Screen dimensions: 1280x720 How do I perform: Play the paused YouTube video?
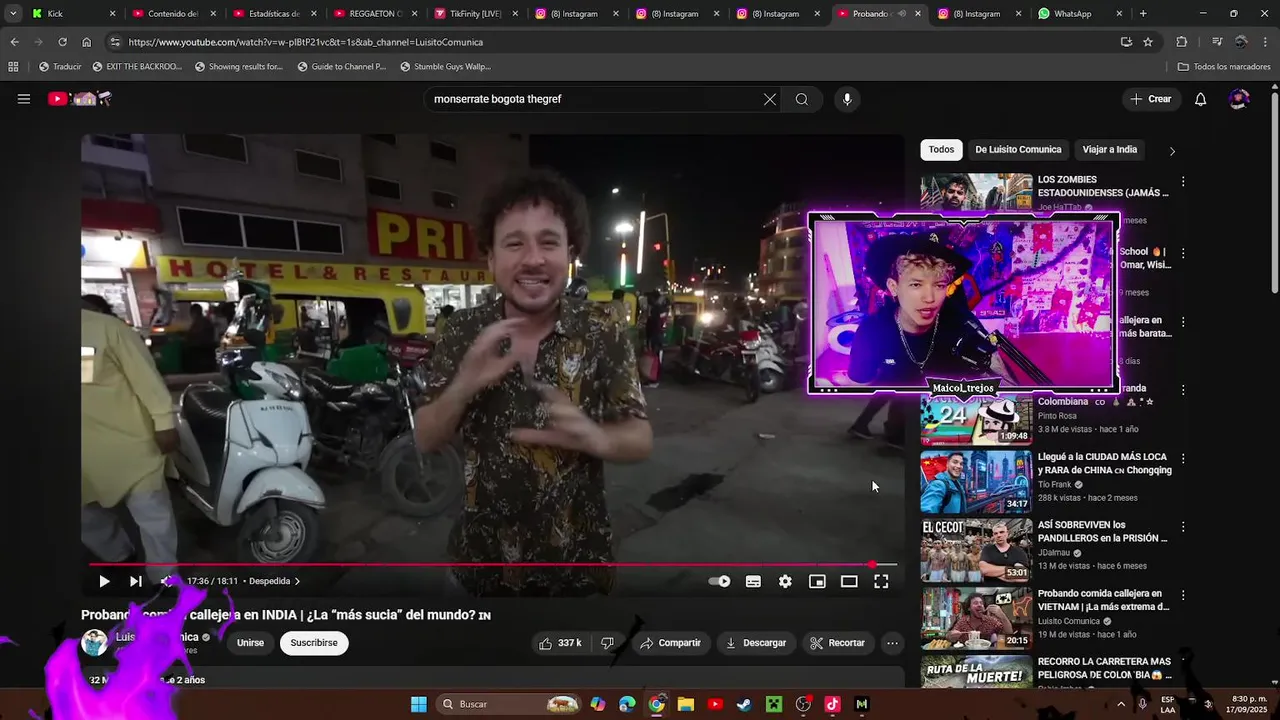click(104, 581)
